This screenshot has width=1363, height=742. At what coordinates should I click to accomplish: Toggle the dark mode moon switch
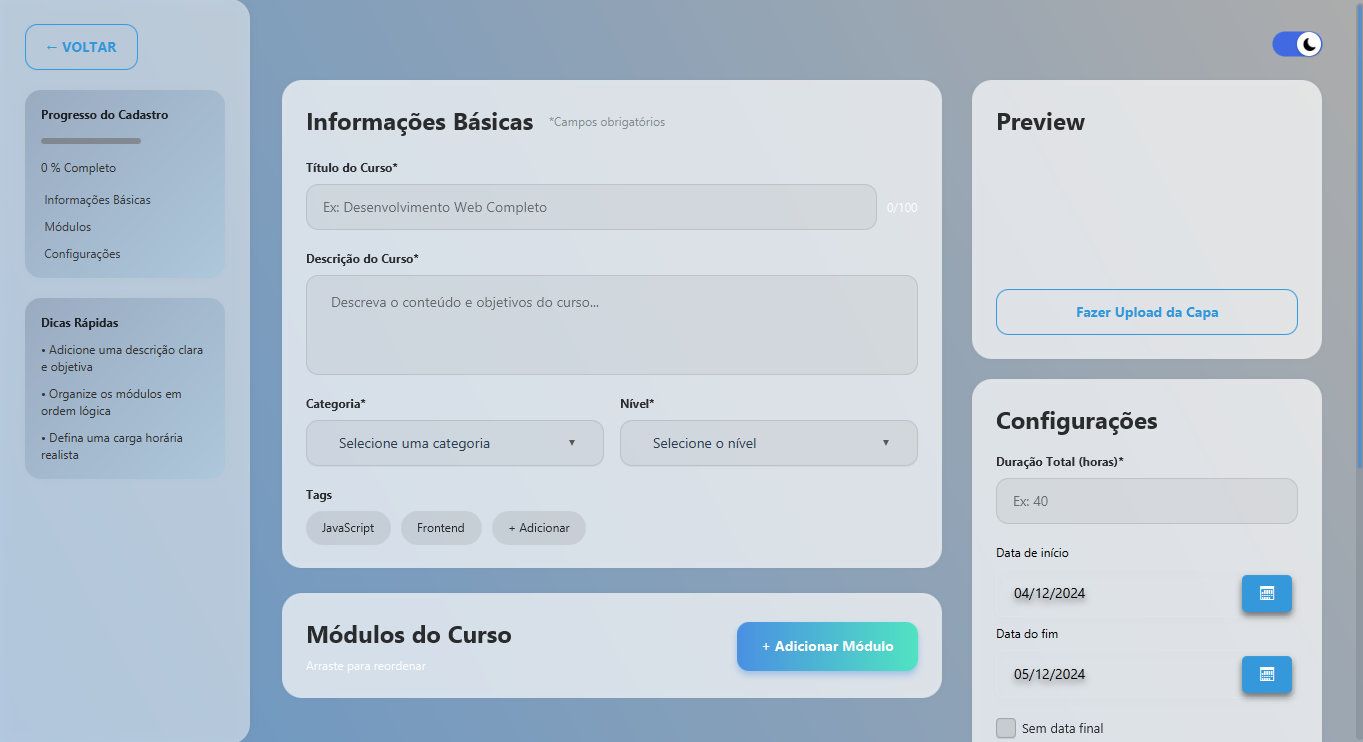point(1297,44)
